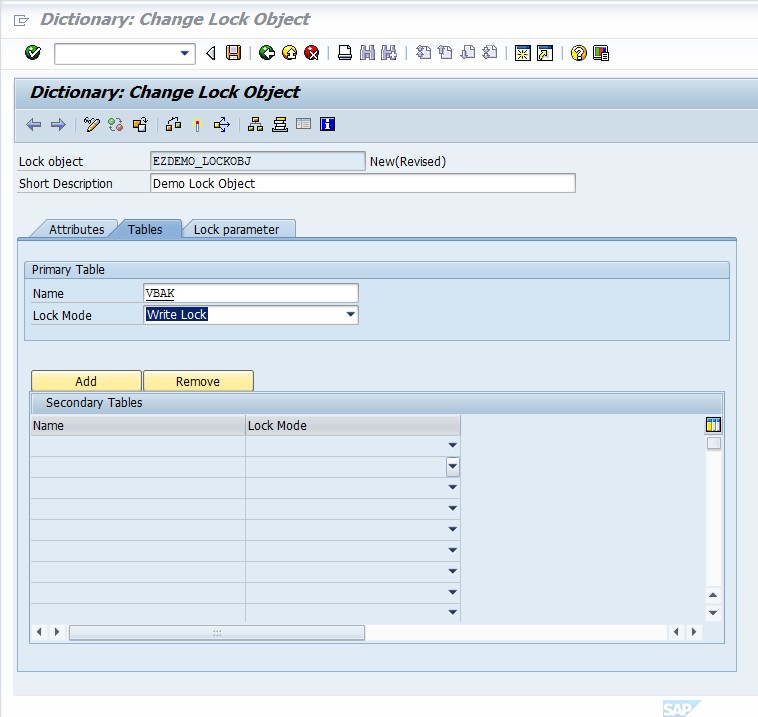The image size is (758, 717).
Task: Click the Create New Session icon
Action: pos(523,53)
